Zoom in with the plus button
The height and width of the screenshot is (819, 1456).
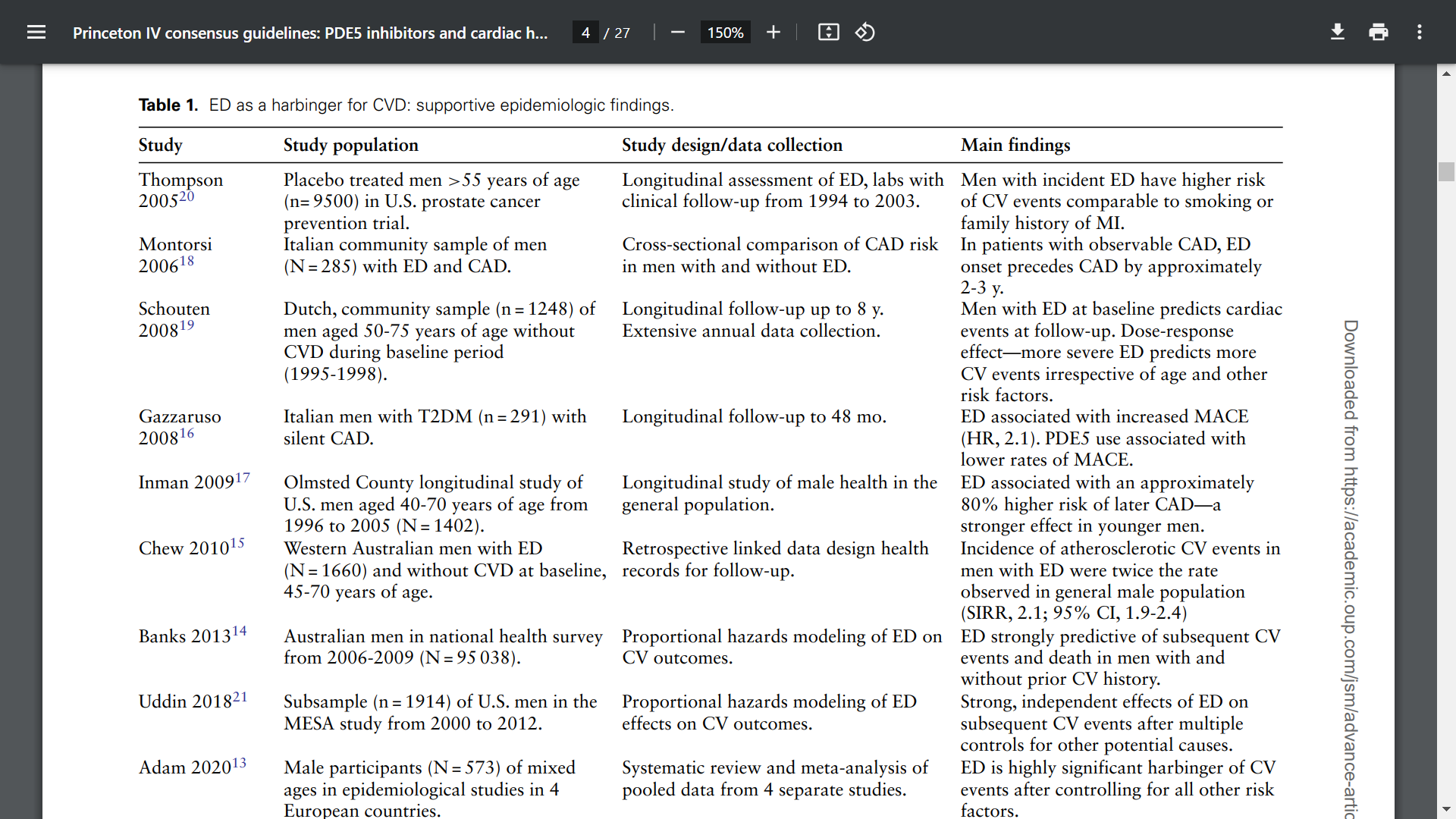(x=773, y=33)
